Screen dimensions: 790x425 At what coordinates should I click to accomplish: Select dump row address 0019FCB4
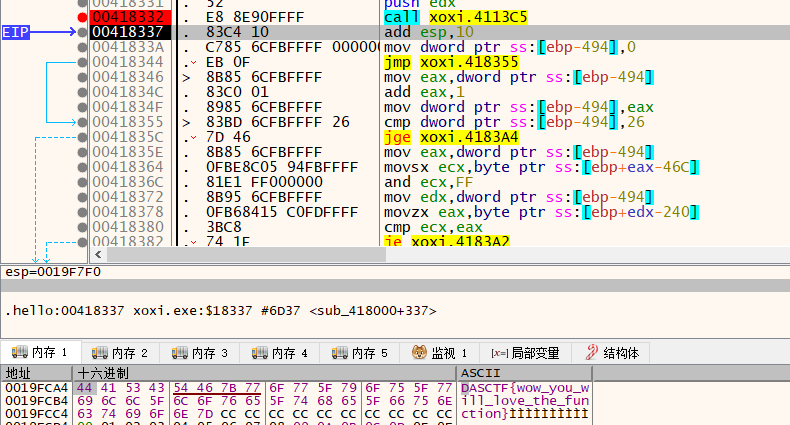[36, 401]
